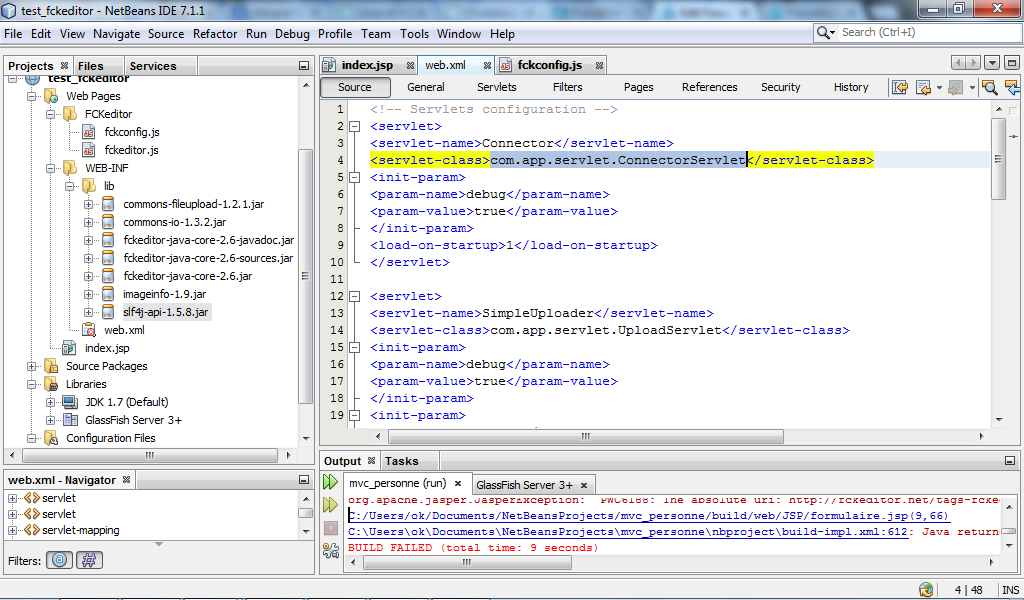Viewport: 1024px width, 600px height.
Task: Switch to General view of web.xml
Action: point(426,87)
